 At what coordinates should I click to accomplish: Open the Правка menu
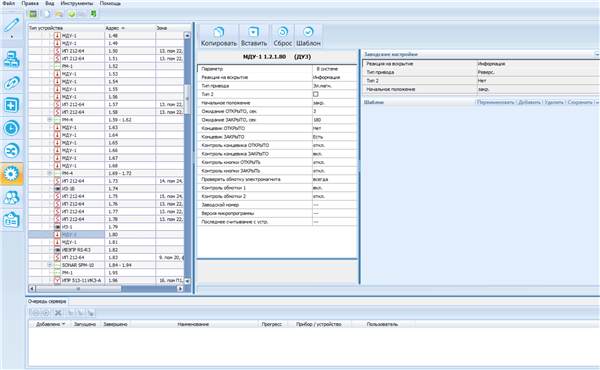(30, 3)
